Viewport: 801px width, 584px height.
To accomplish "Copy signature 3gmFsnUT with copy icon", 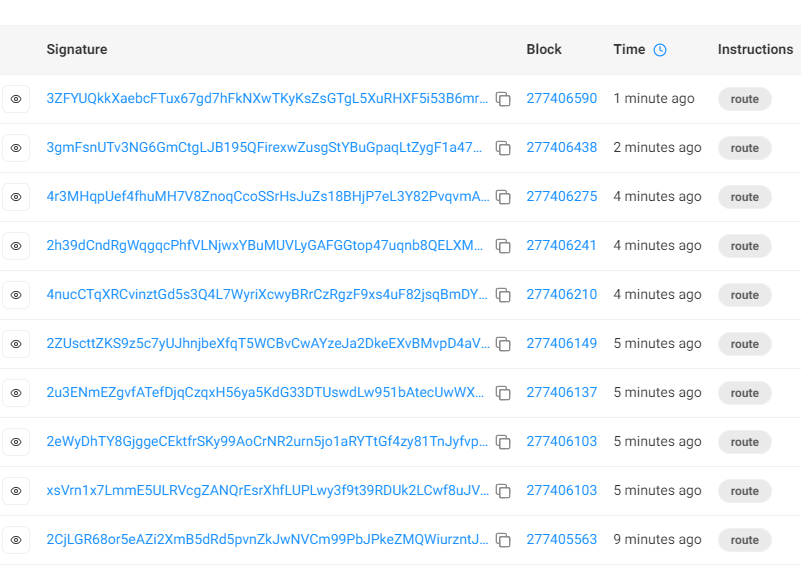I will 503,148.
